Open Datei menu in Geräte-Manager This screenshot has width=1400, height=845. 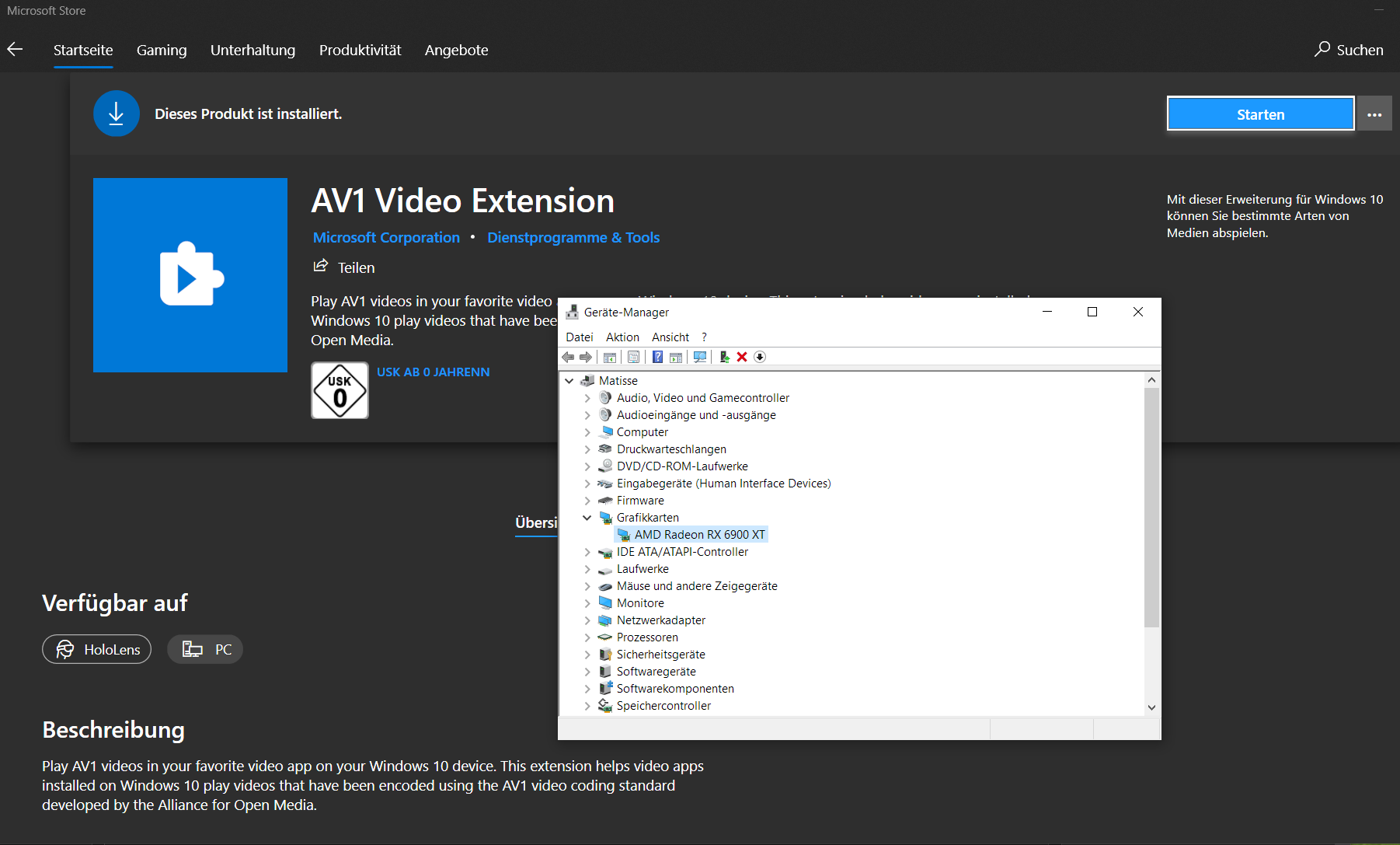[x=580, y=337]
